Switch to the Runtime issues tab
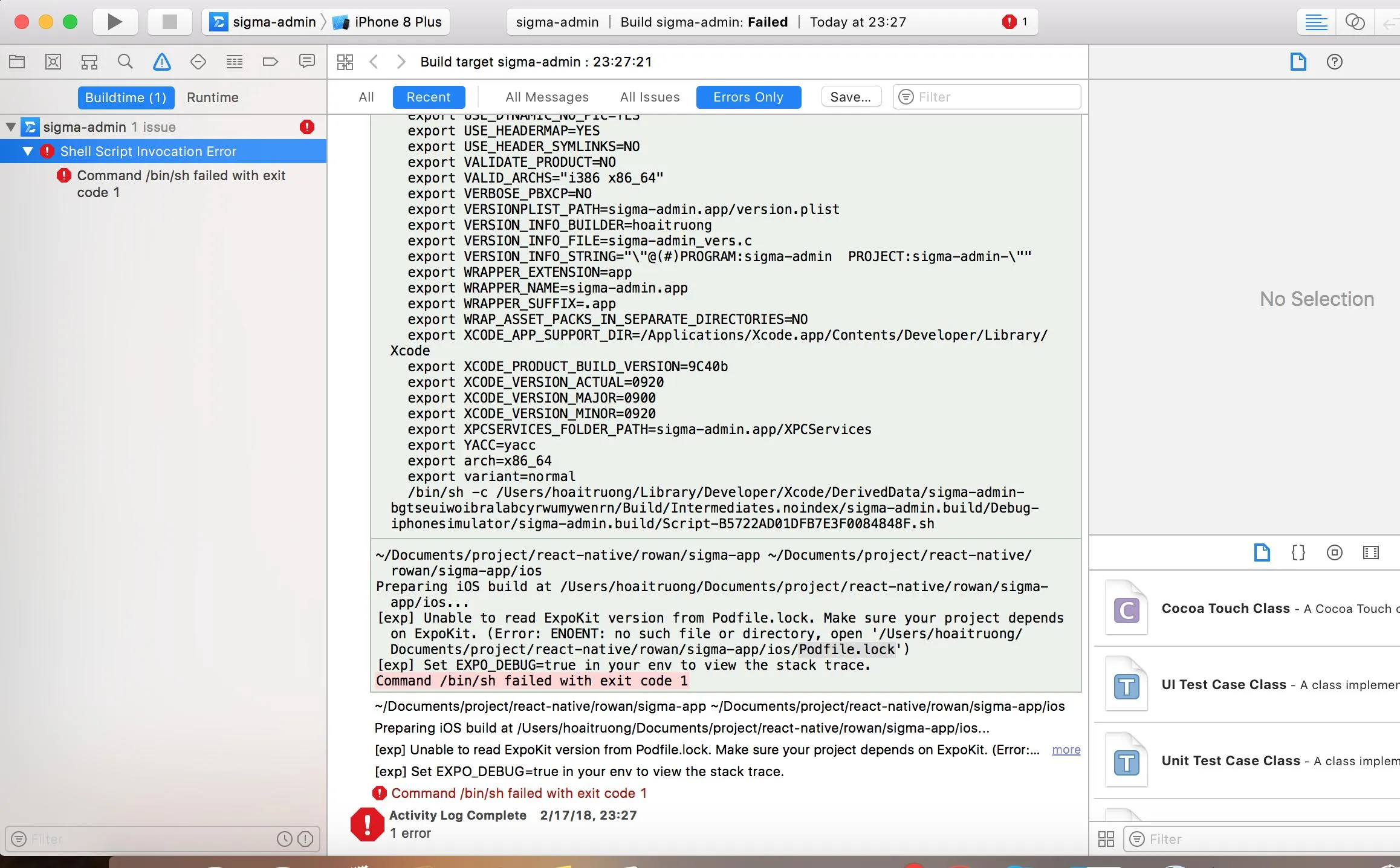Screen dimensions: 1400x868 (213, 98)
